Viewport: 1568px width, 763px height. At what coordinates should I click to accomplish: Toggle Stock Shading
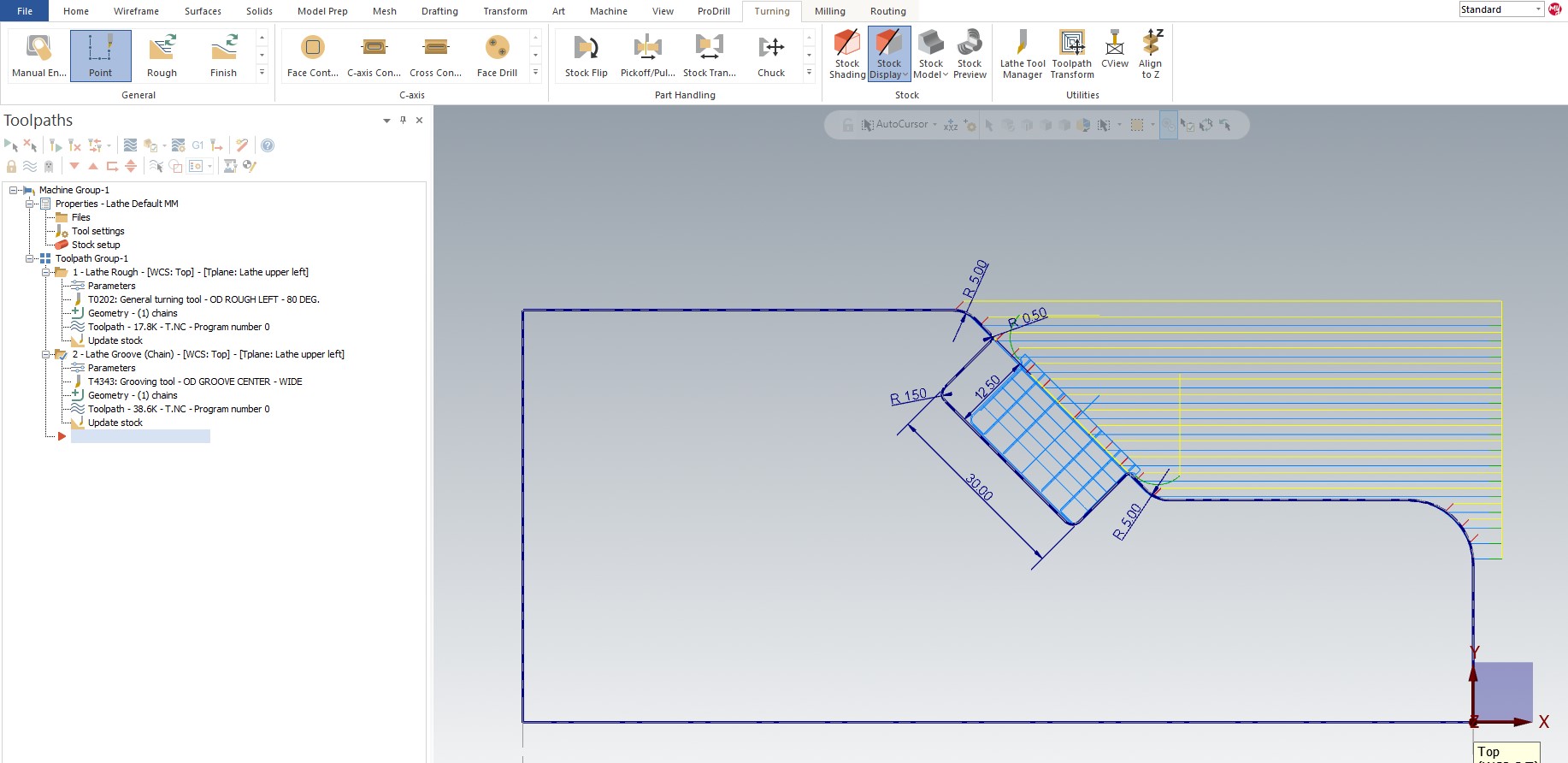coord(847,55)
